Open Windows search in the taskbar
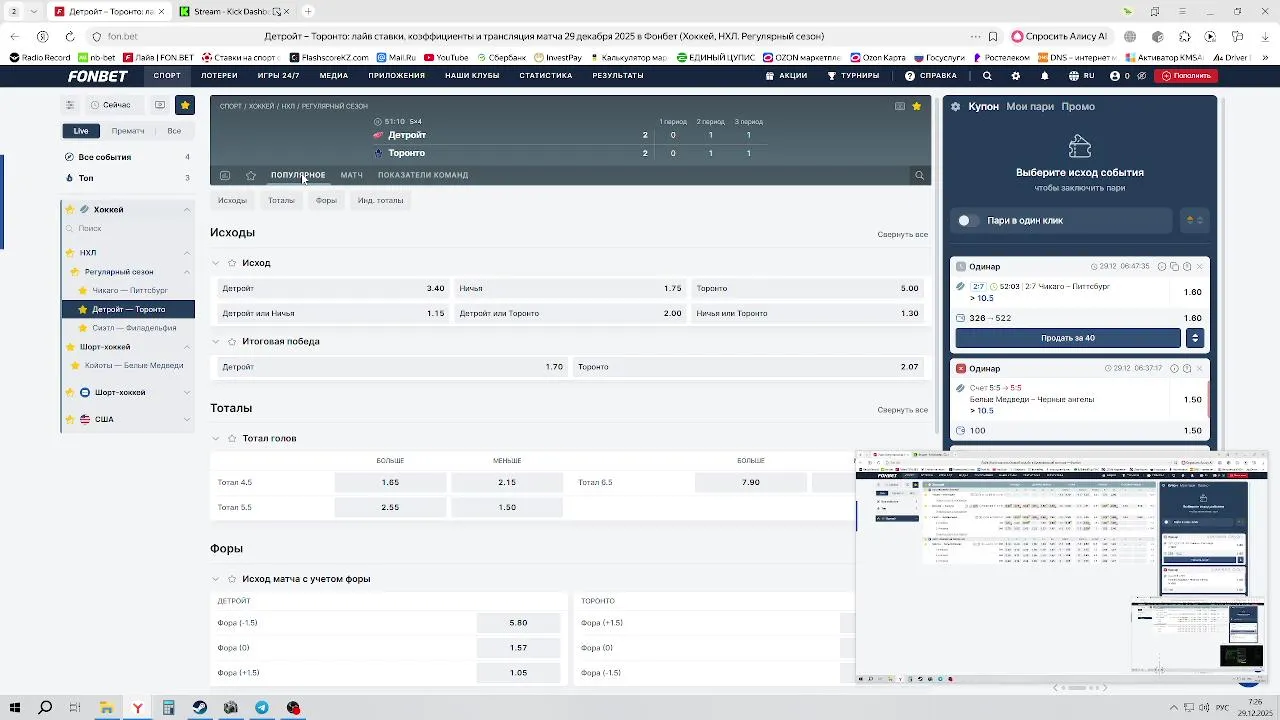Image resolution: width=1280 pixels, height=720 pixels. [45, 708]
